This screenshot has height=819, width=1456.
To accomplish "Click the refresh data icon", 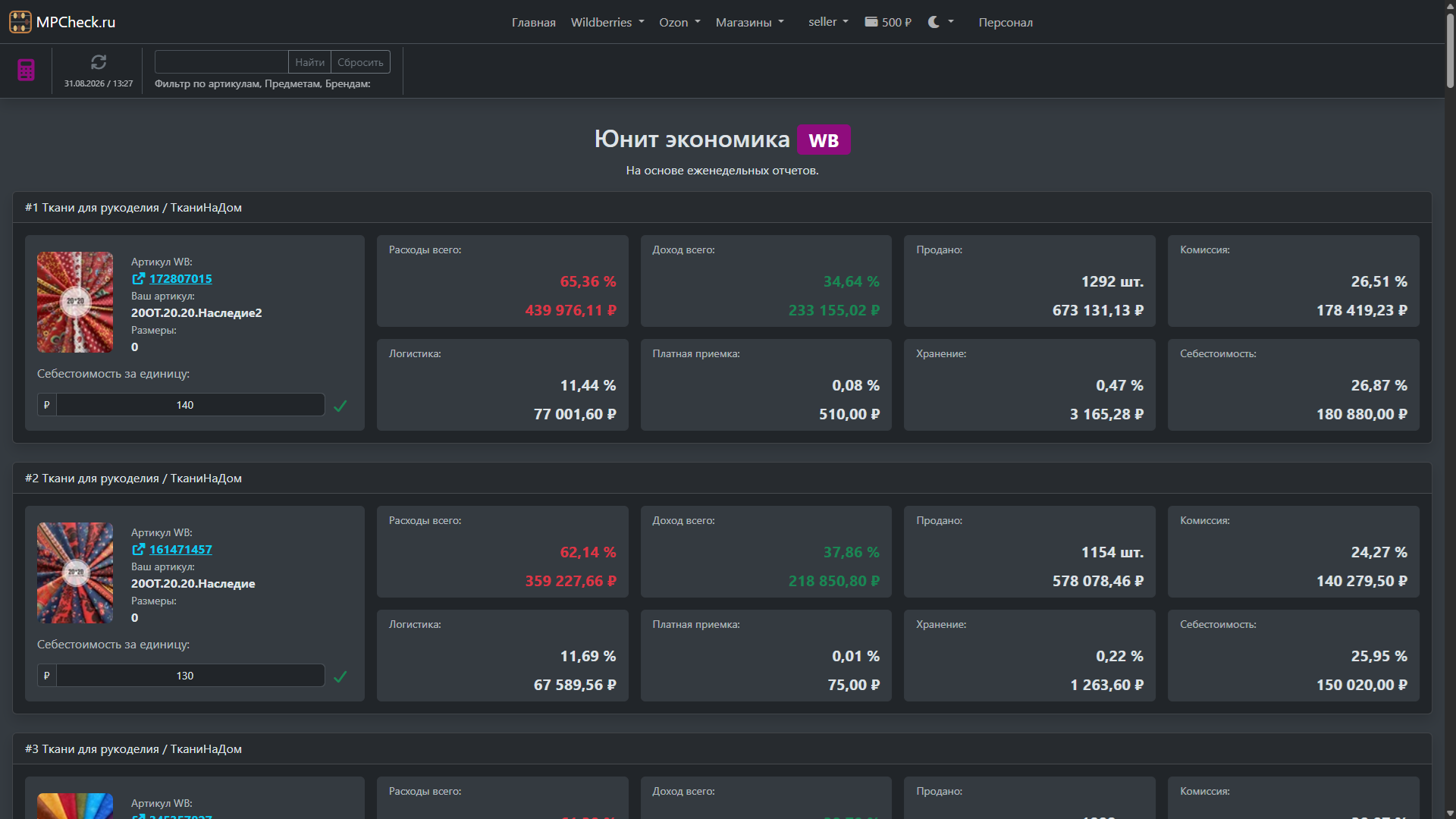I will [x=99, y=62].
